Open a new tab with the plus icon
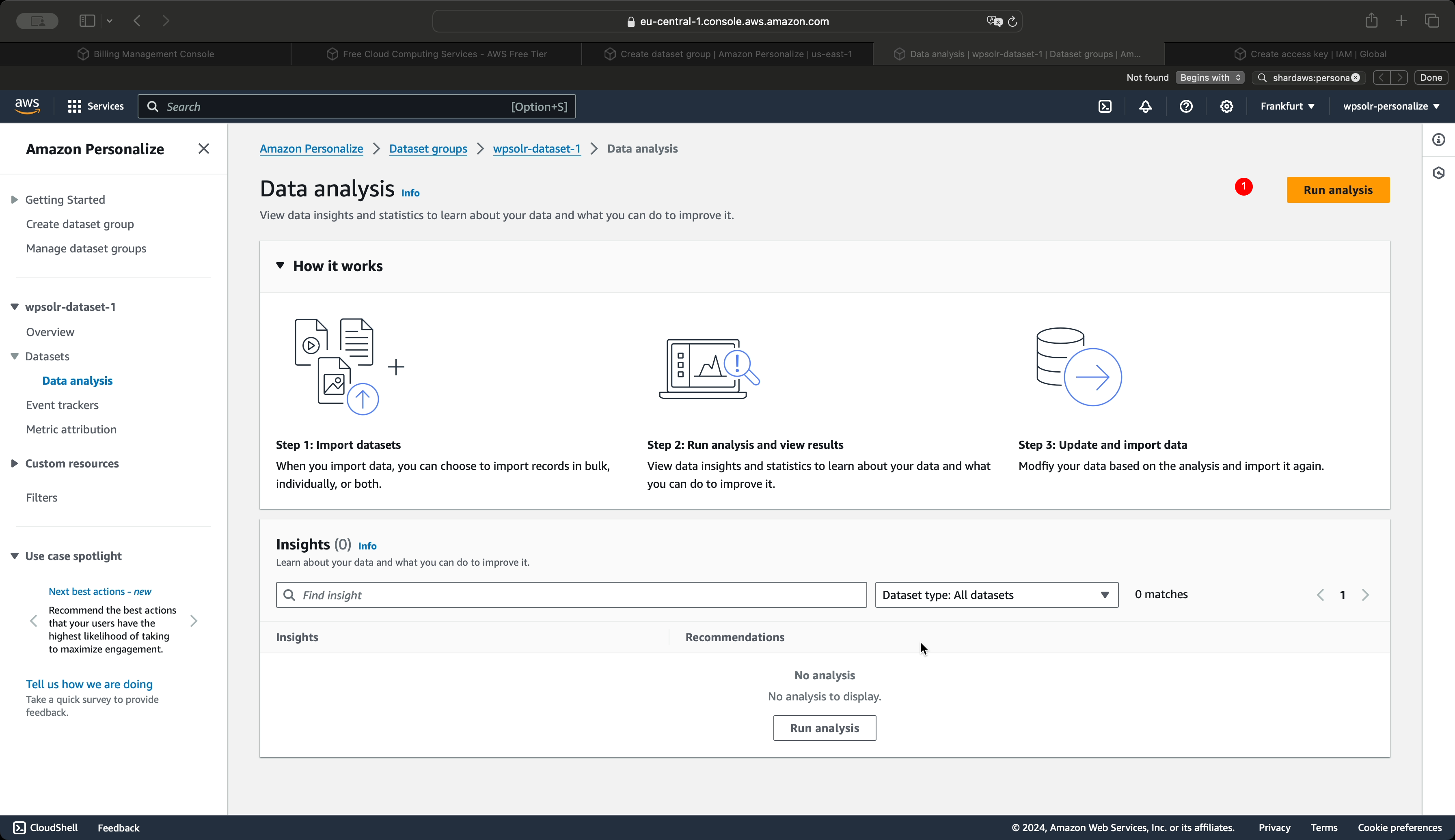Image resolution: width=1455 pixels, height=840 pixels. point(1401,21)
